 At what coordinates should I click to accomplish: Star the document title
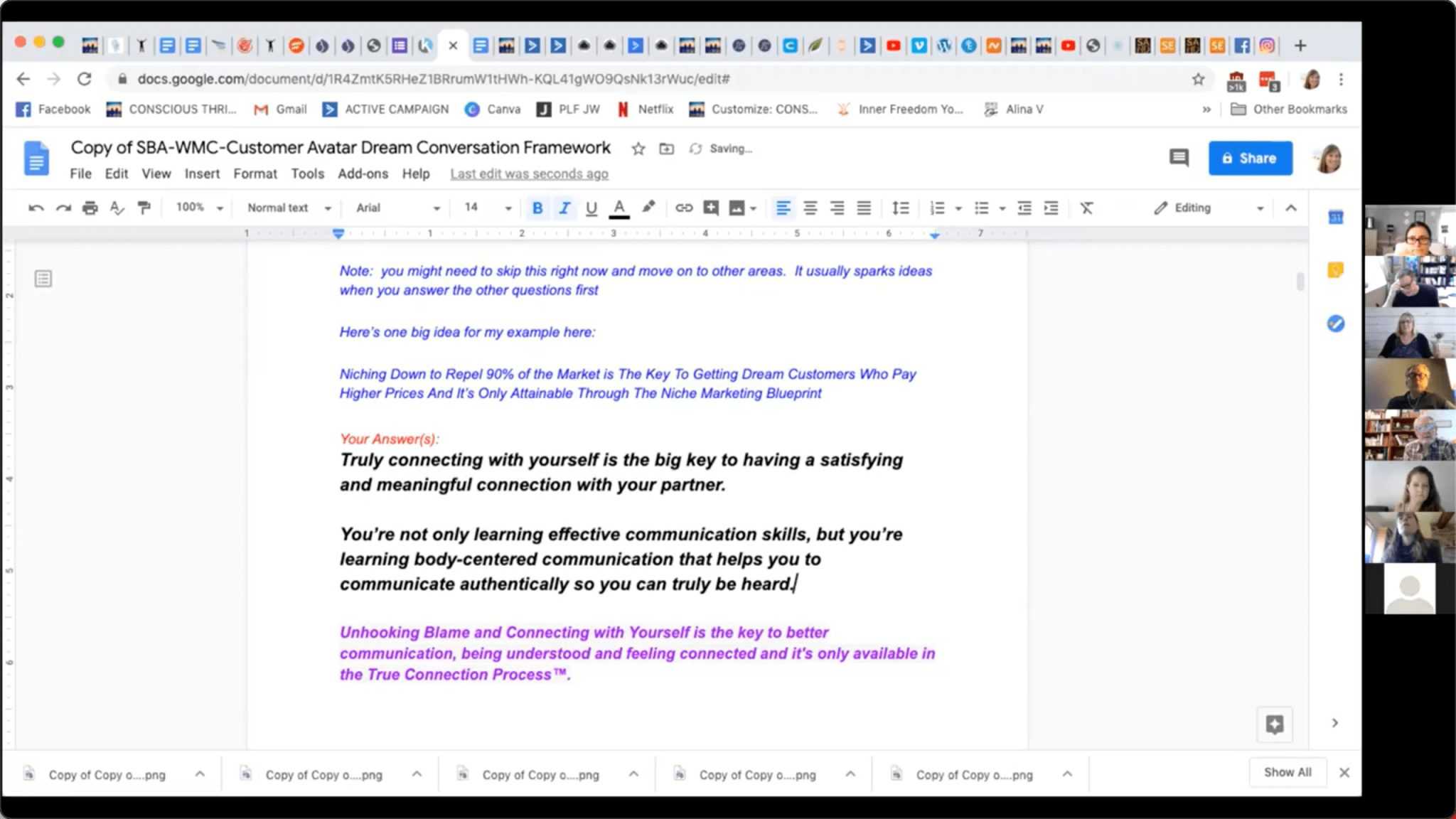638,149
